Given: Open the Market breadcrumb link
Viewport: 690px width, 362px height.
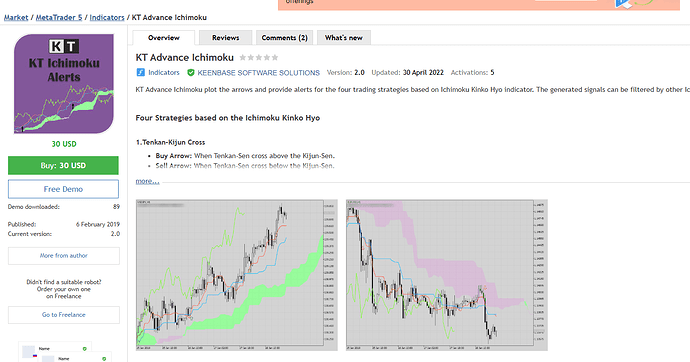Looking at the screenshot, I should pyautogui.click(x=16, y=18).
